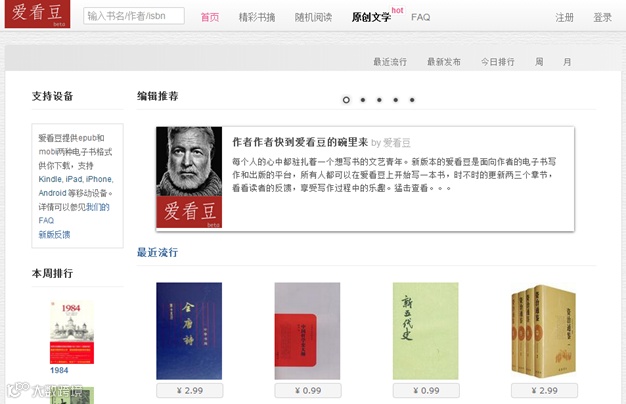The width and height of the screenshot is (626, 404).
Task: Click 注册 to register an account
Action: point(564,17)
